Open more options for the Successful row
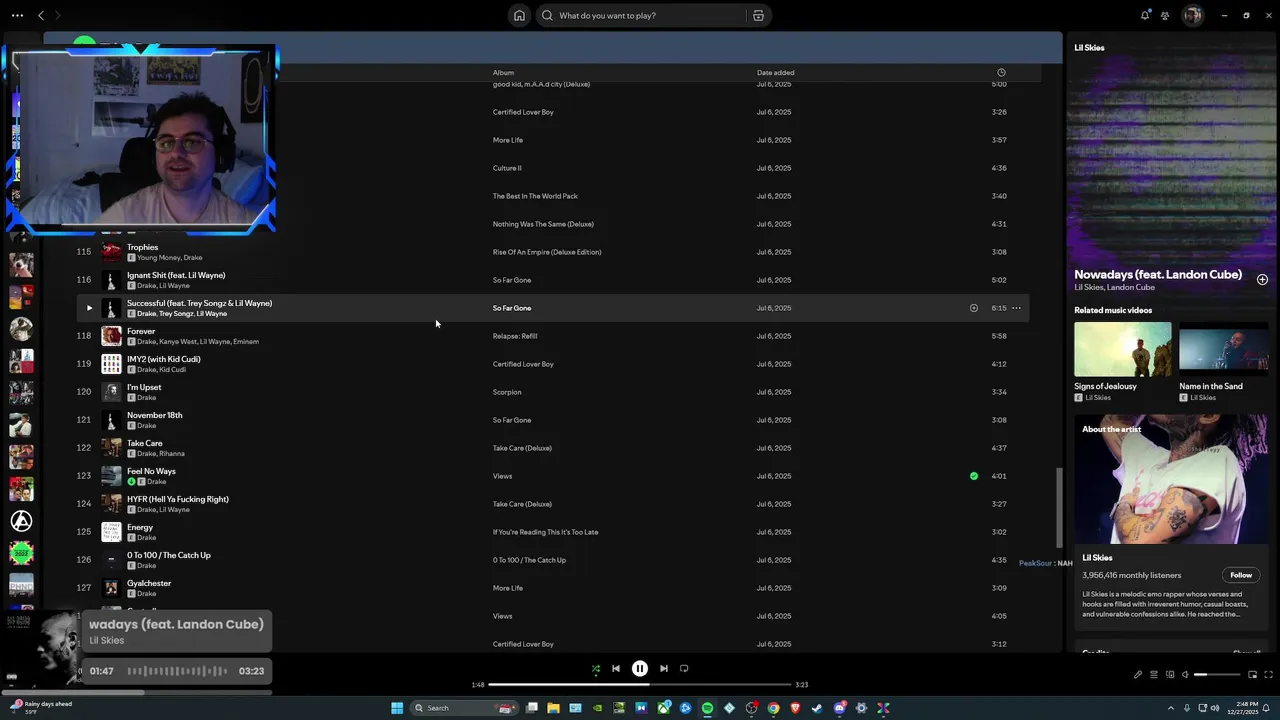This screenshot has width=1280, height=720. pos(1016,308)
